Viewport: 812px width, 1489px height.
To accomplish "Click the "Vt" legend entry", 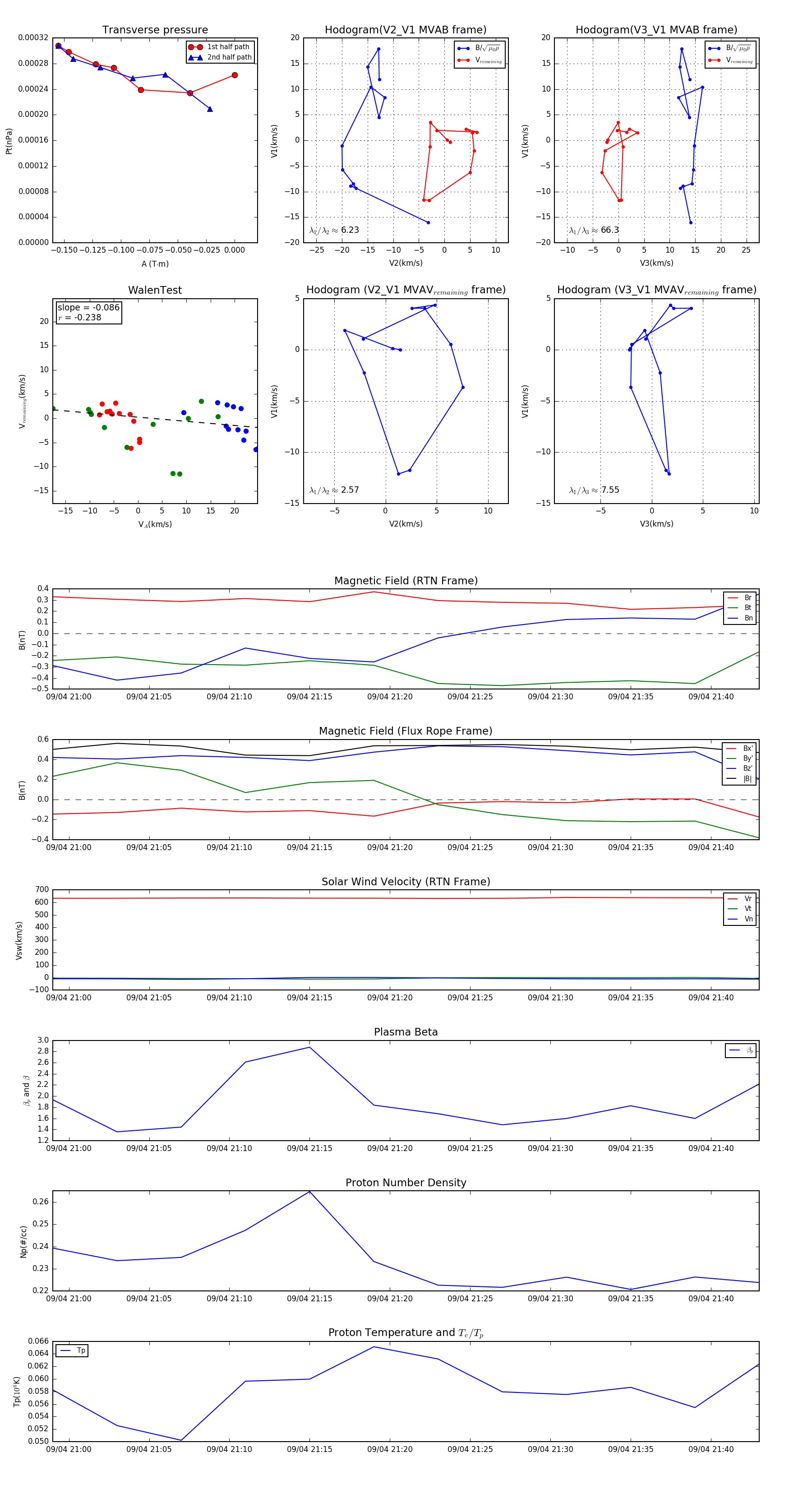I will (740, 909).
